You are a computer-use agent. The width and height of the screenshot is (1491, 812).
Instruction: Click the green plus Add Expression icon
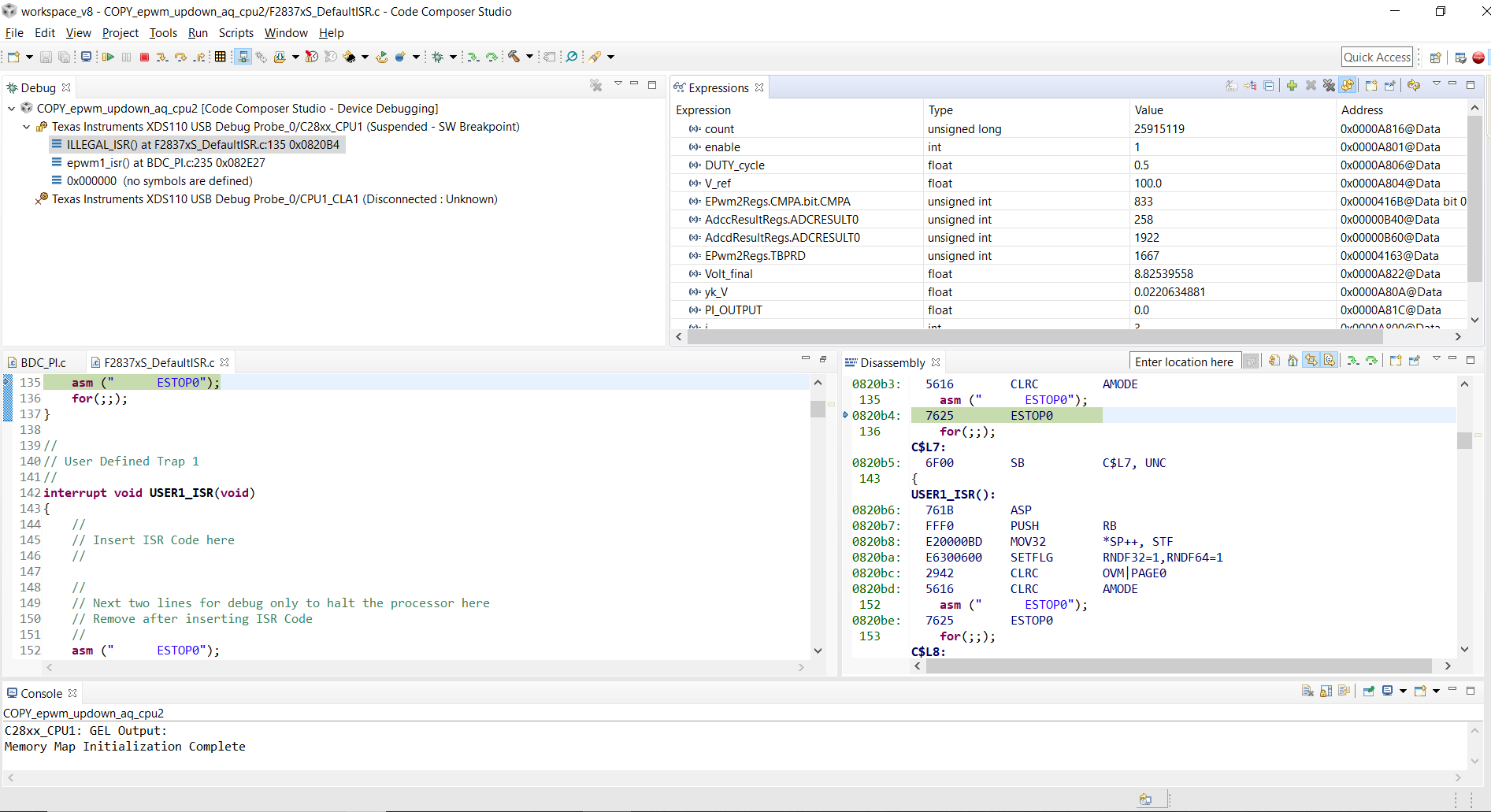point(1292,85)
